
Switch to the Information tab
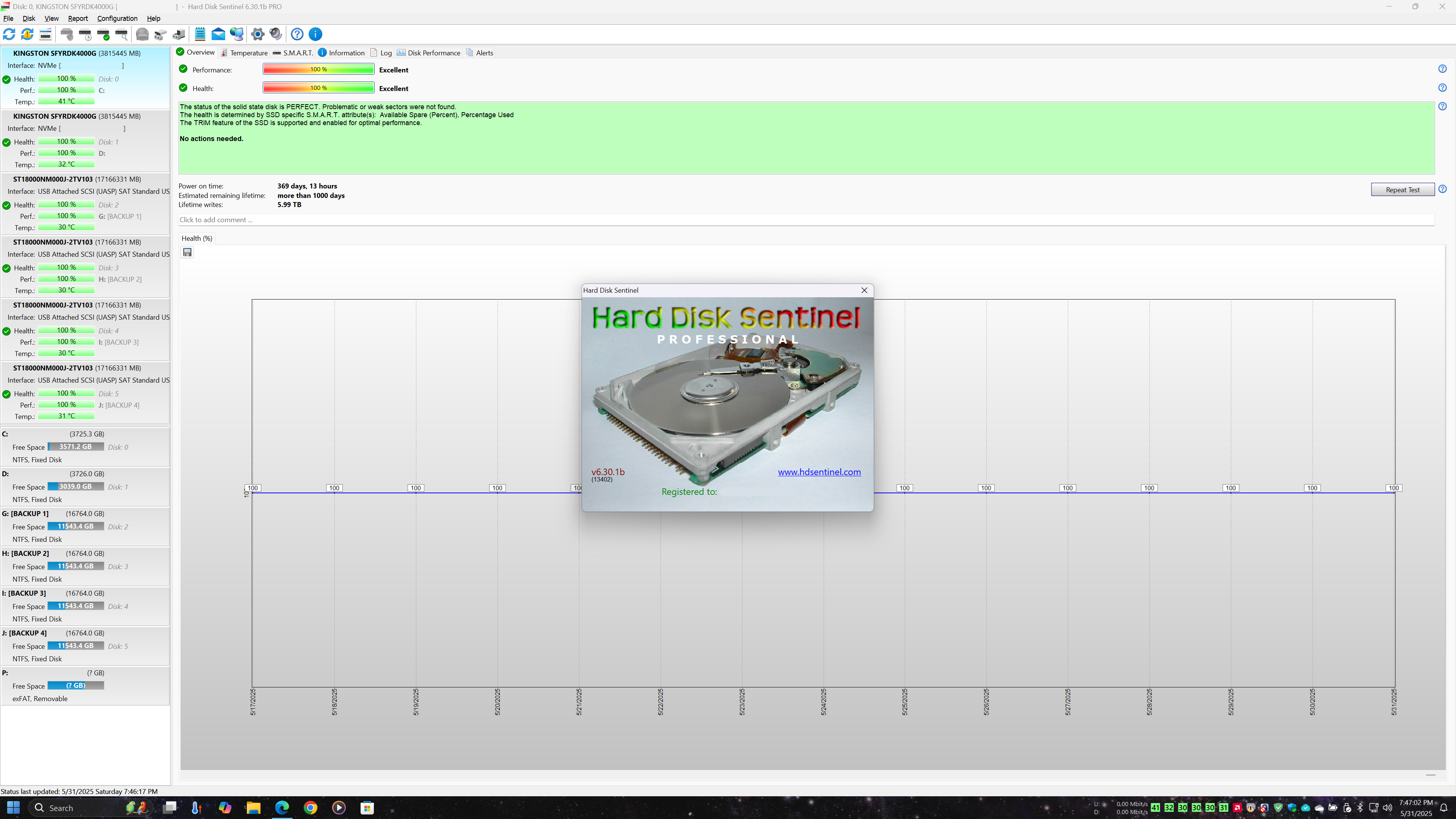point(341,53)
